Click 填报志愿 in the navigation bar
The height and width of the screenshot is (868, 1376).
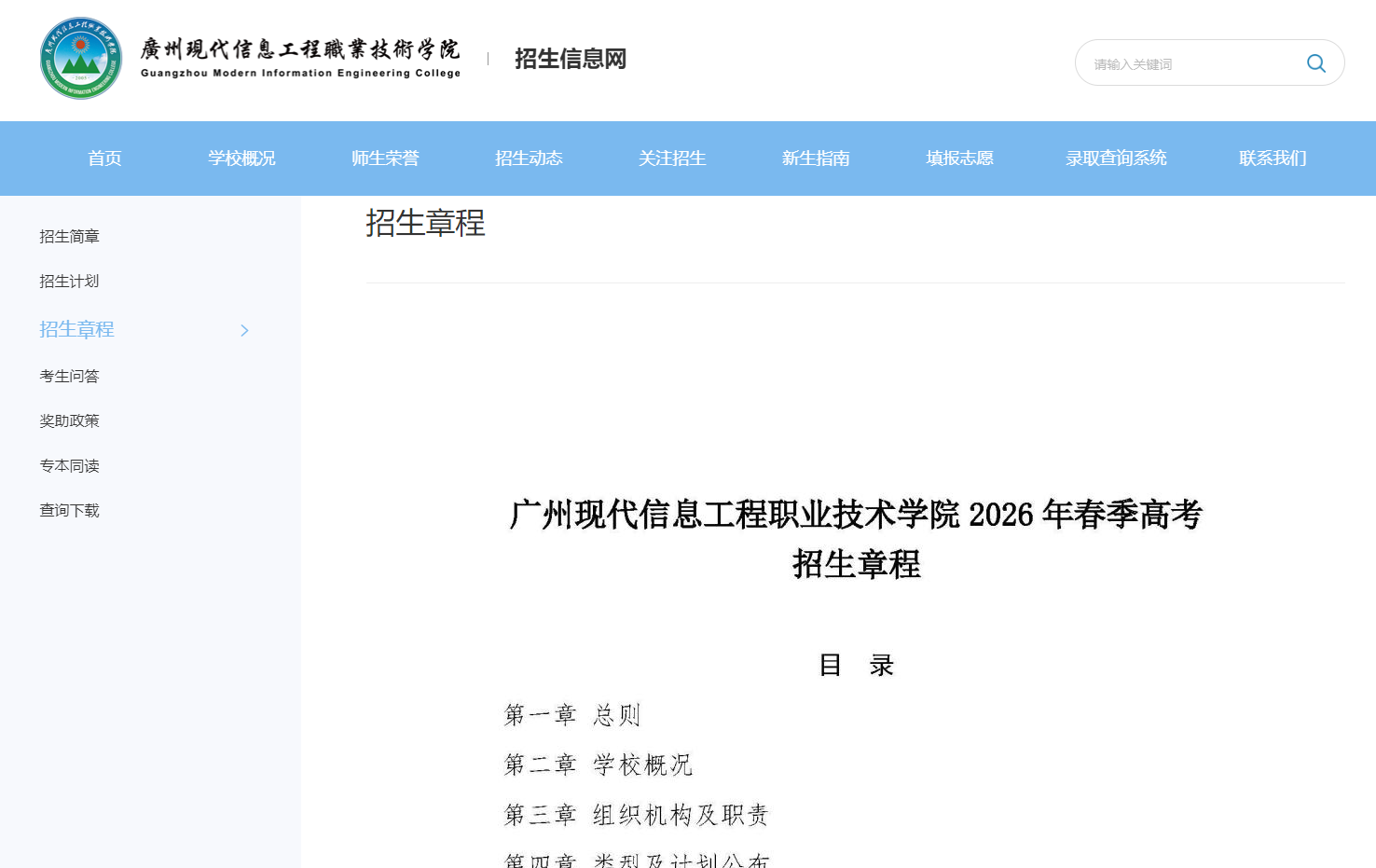[x=959, y=158]
